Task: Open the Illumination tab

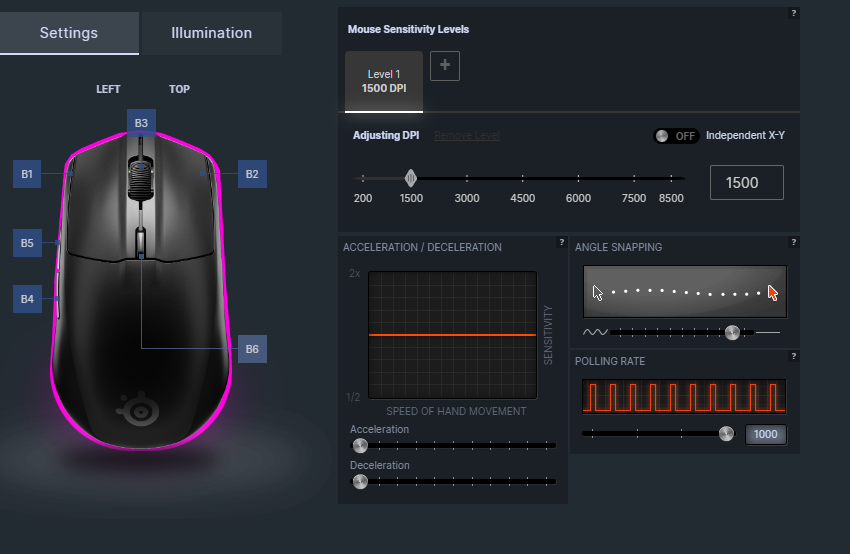Action: [x=211, y=33]
